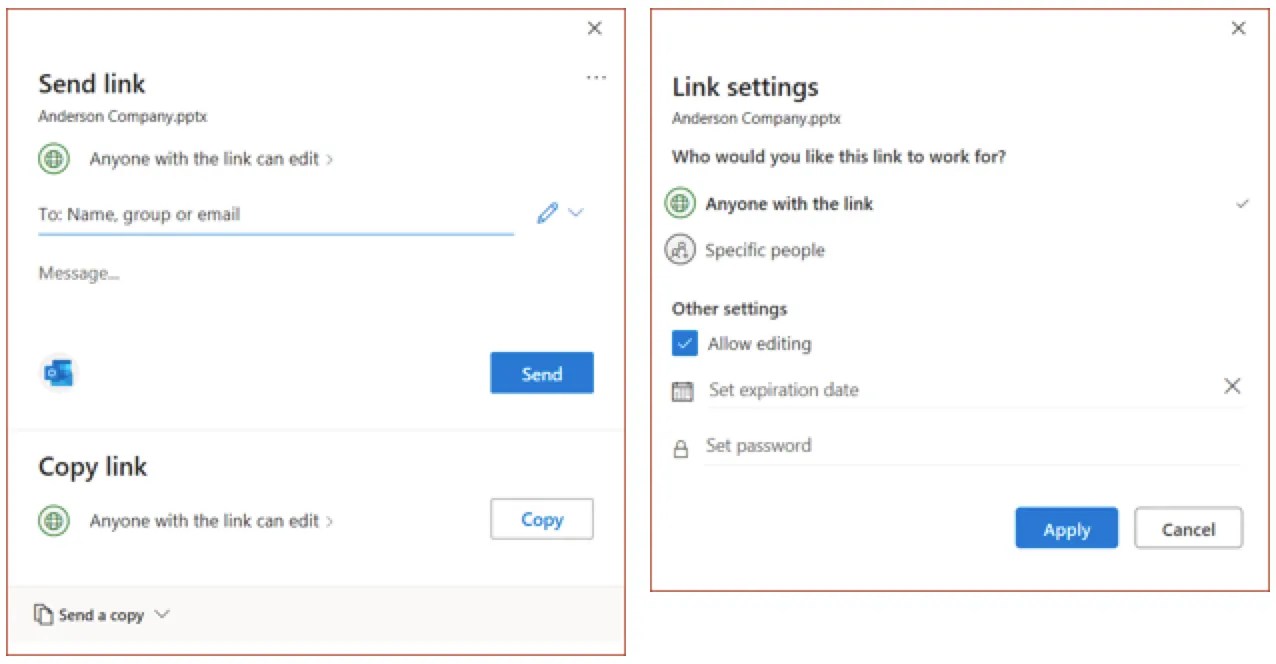Click the globe icon under Send link
This screenshot has height=664, width=1276.
54,159
